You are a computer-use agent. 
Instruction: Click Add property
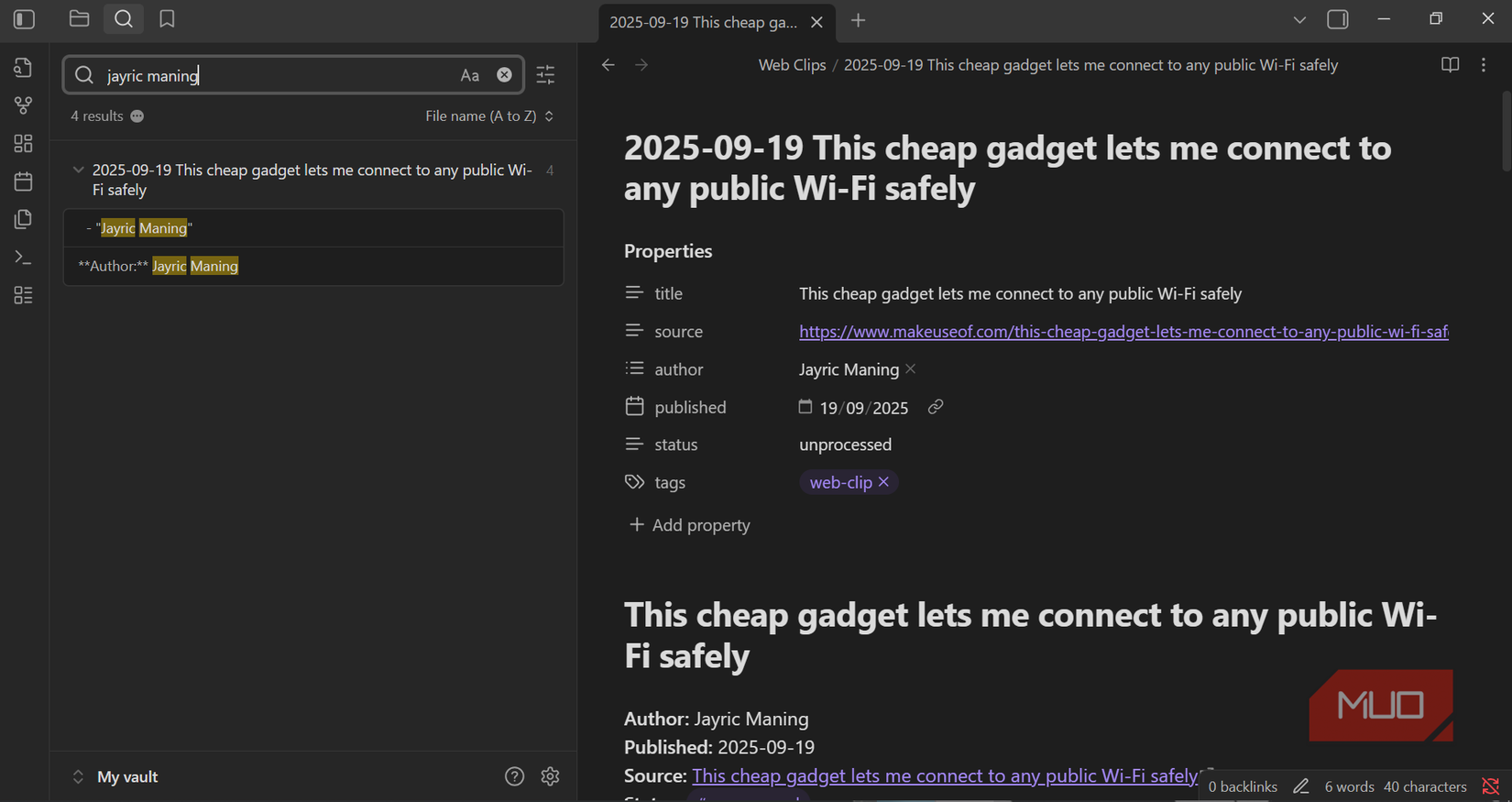click(x=689, y=525)
